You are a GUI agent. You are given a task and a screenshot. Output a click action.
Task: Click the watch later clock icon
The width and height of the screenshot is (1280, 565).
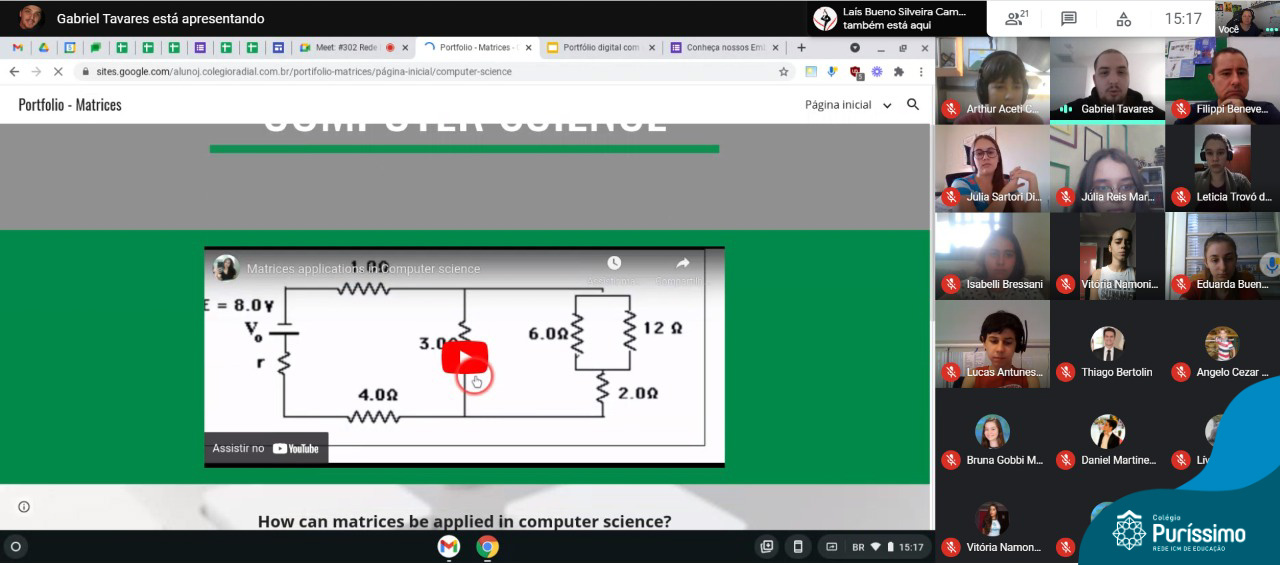coord(614,264)
